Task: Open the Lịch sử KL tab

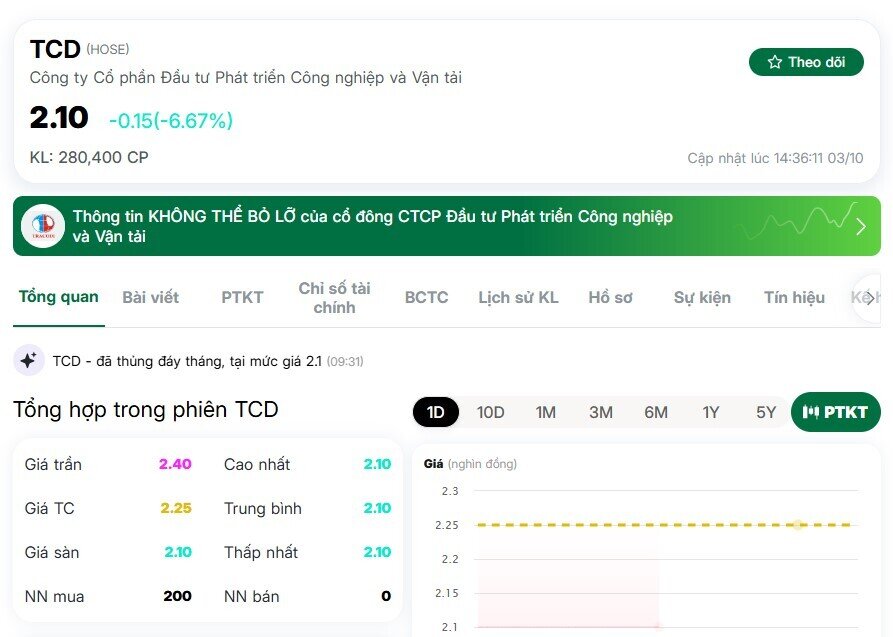Action: (518, 297)
